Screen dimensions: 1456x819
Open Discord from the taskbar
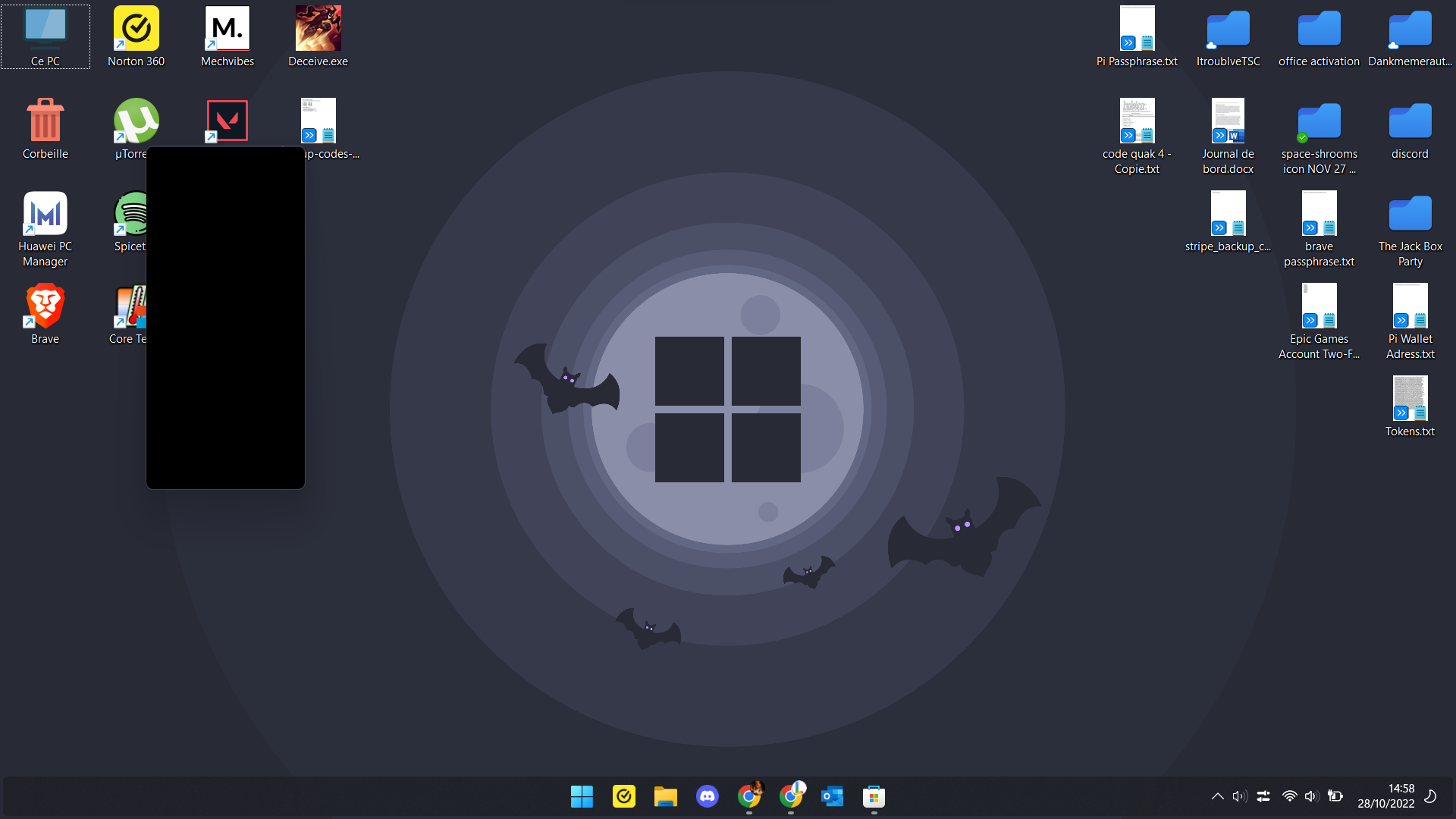pos(708,796)
